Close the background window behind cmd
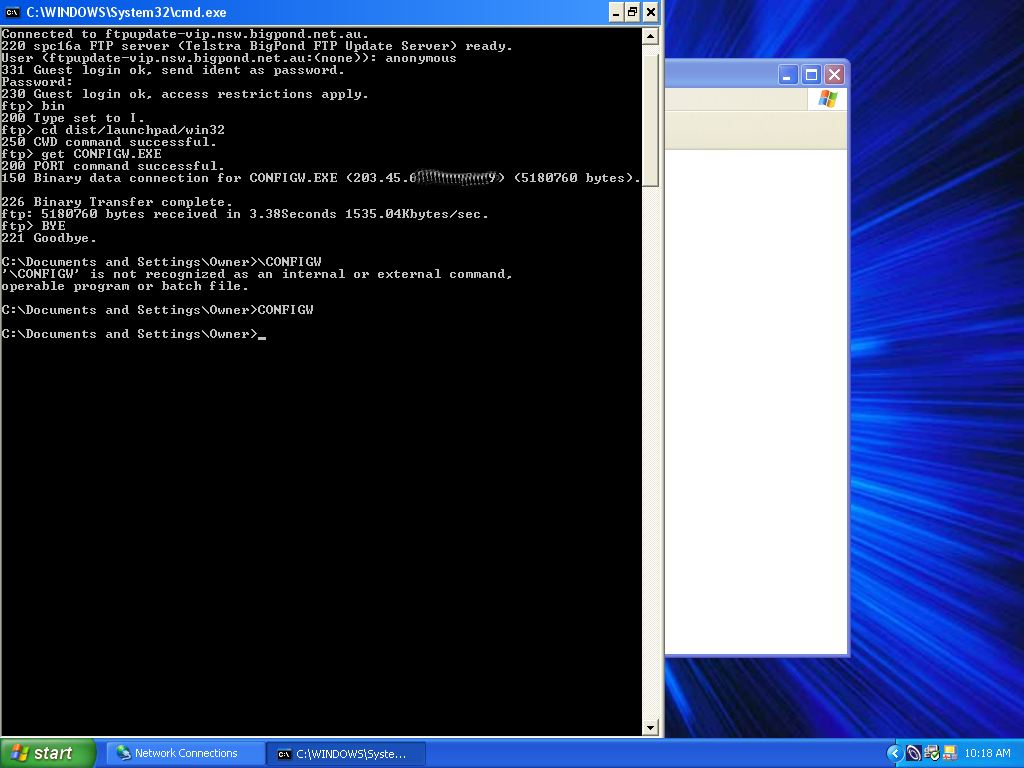Viewport: 1024px width, 768px height. (834, 75)
